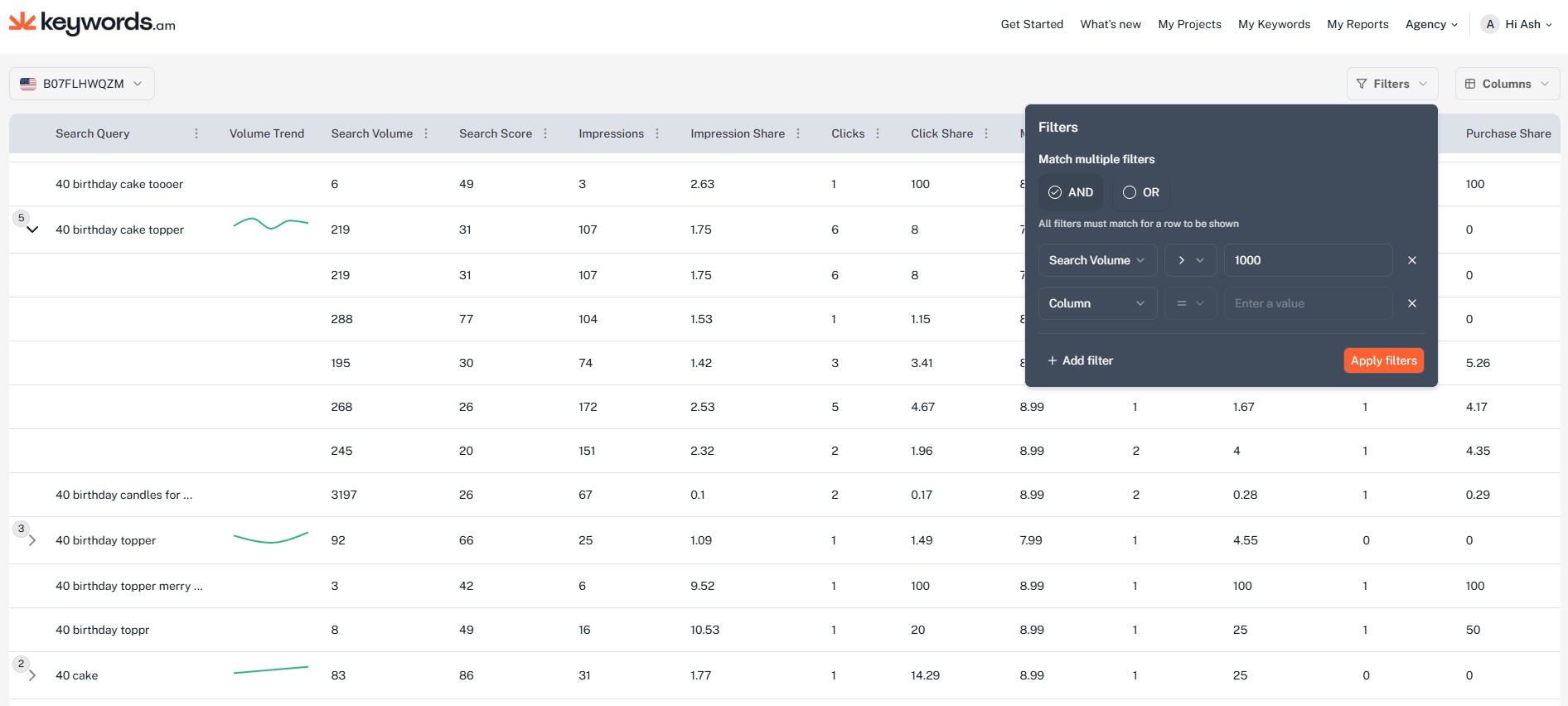This screenshot has width=1568, height=706.
Task: Click click share value 14.29
Action: point(926,675)
